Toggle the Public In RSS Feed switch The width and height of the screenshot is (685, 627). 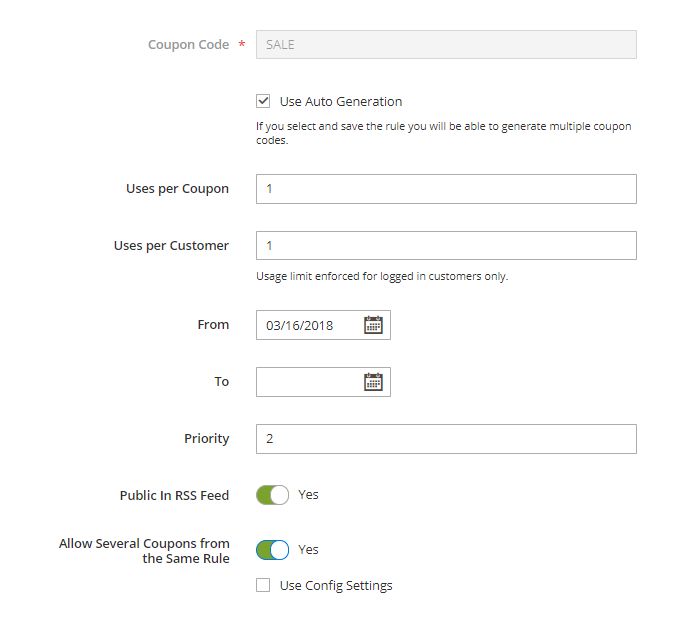click(x=272, y=495)
